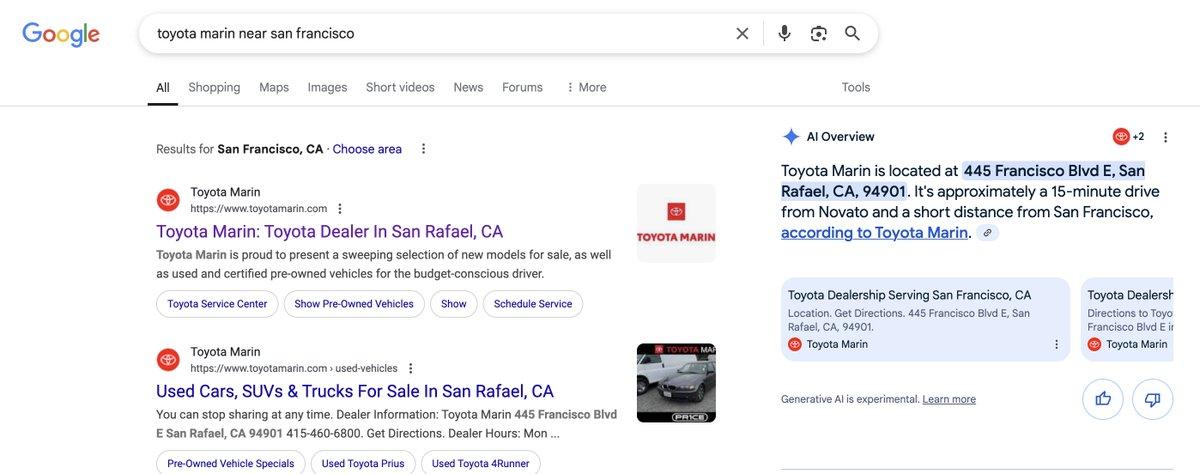Switch to the Shopping tab

214,88
